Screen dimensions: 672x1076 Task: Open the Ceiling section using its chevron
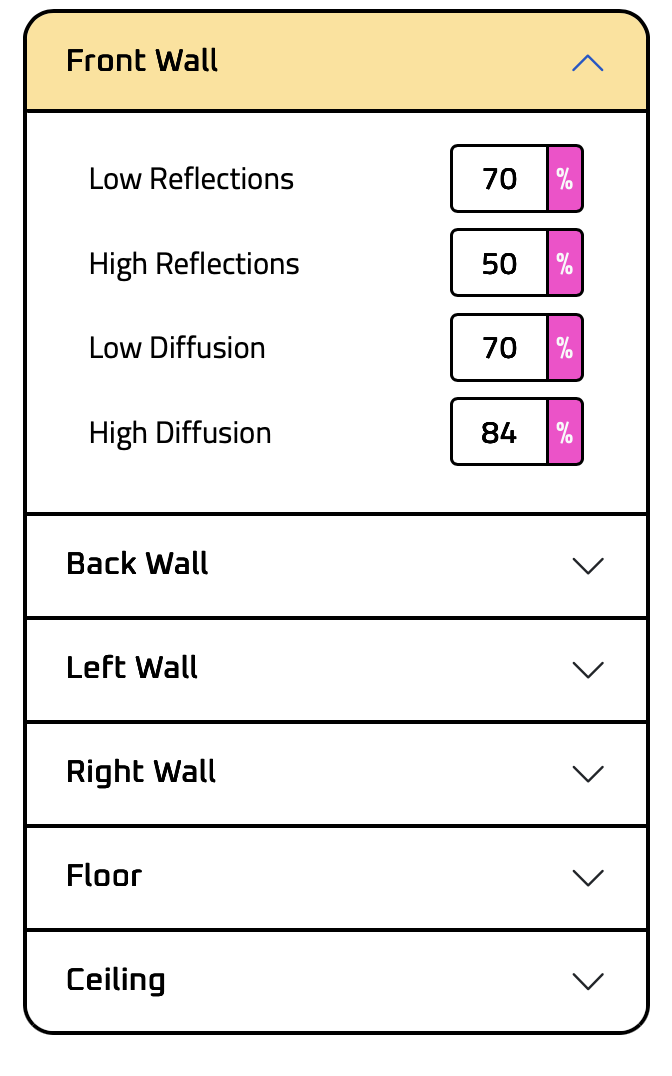coord(588,981)
